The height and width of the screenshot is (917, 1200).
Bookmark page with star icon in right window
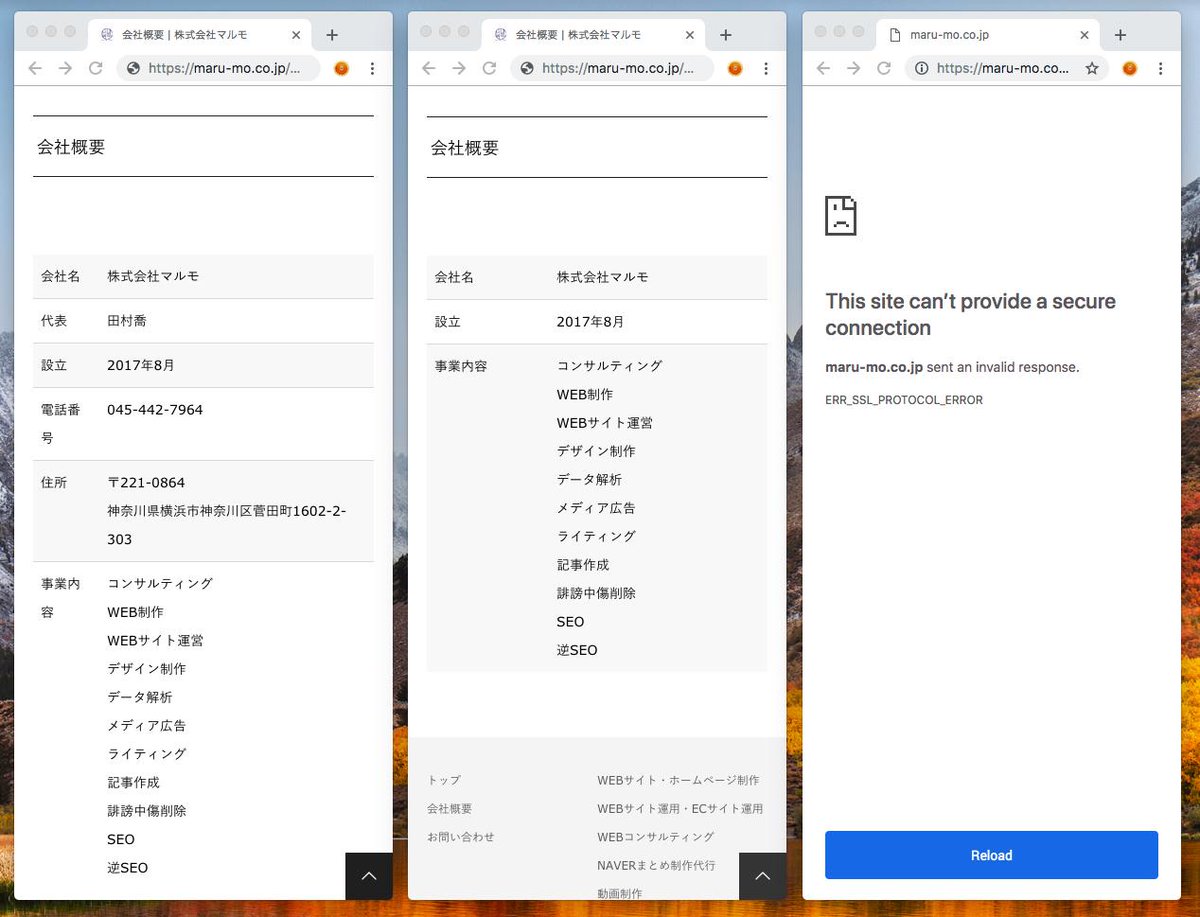click(x=1092, y=68)
